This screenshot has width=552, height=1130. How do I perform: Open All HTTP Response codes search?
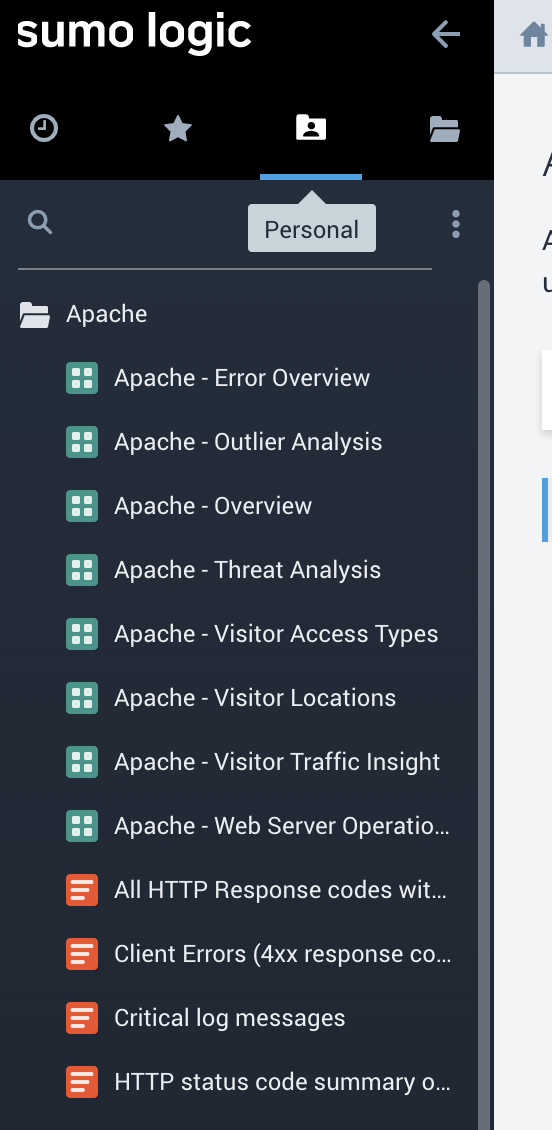[x=280, y=891]
